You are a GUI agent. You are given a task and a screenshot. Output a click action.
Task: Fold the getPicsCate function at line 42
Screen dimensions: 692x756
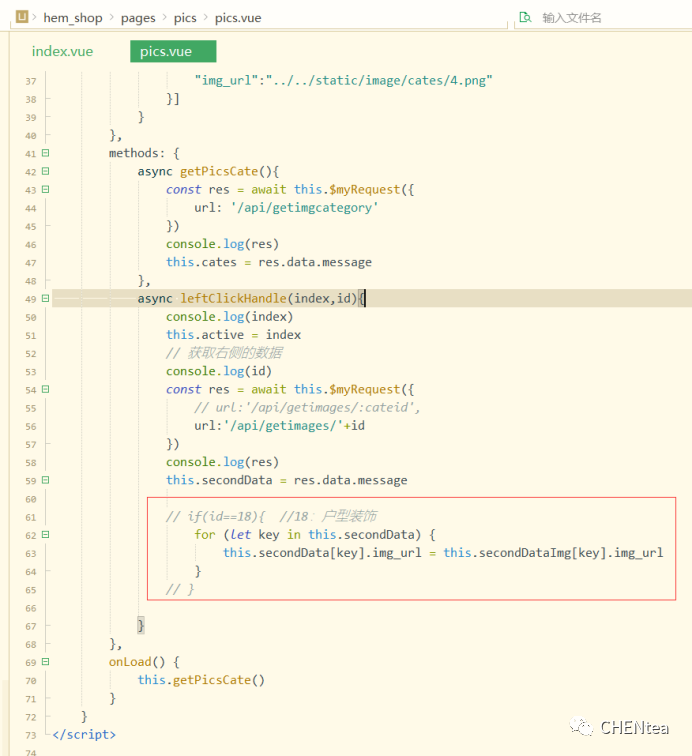click(46, 172)
